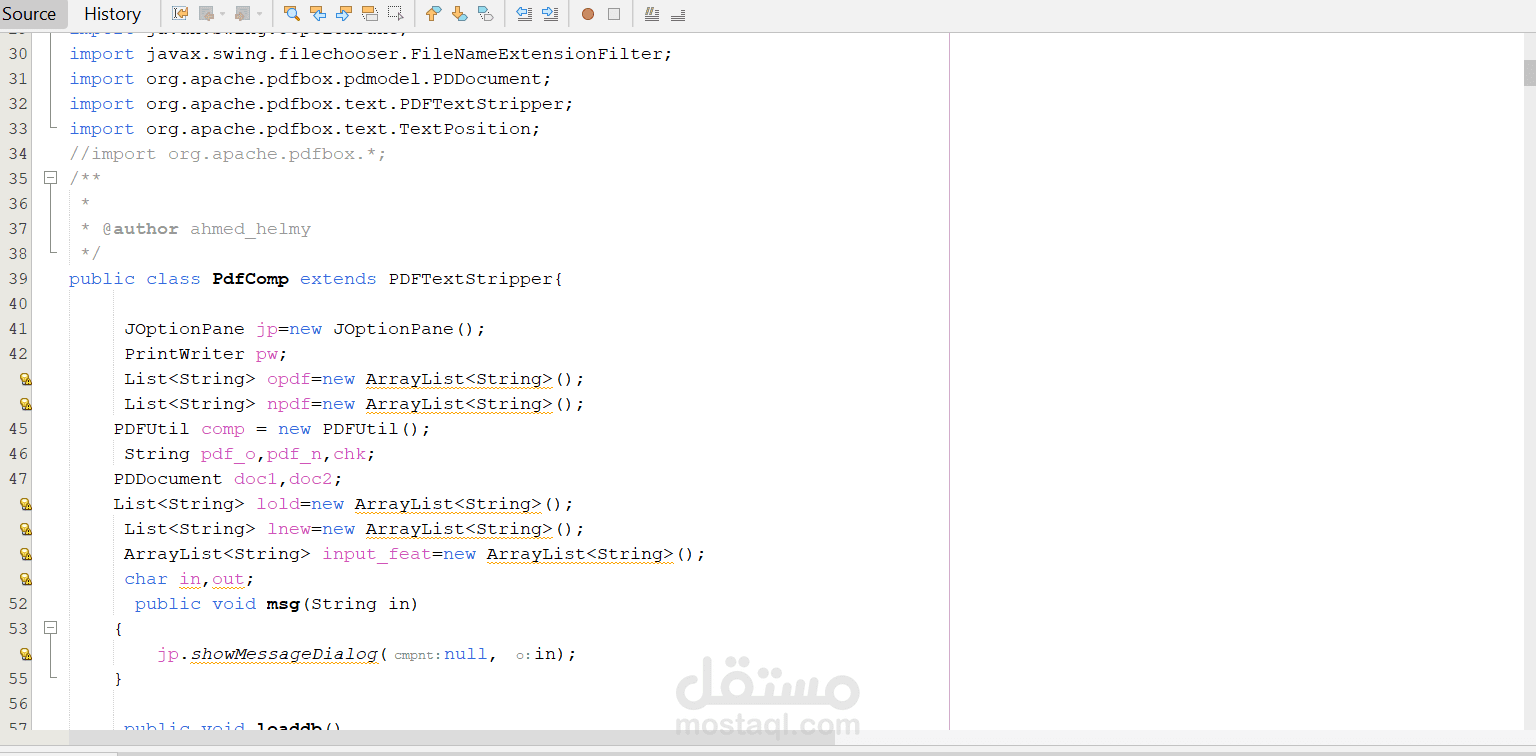Shift the line right
1536x756 pixels.
tap(550, 14)
